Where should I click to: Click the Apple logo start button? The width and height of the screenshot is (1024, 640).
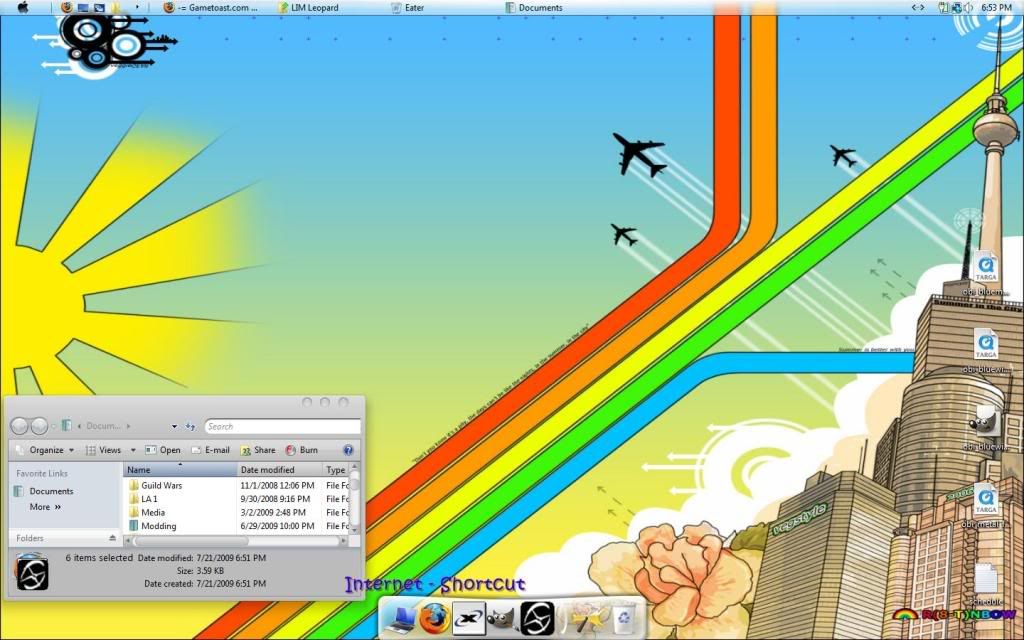[x=23, y=7]
